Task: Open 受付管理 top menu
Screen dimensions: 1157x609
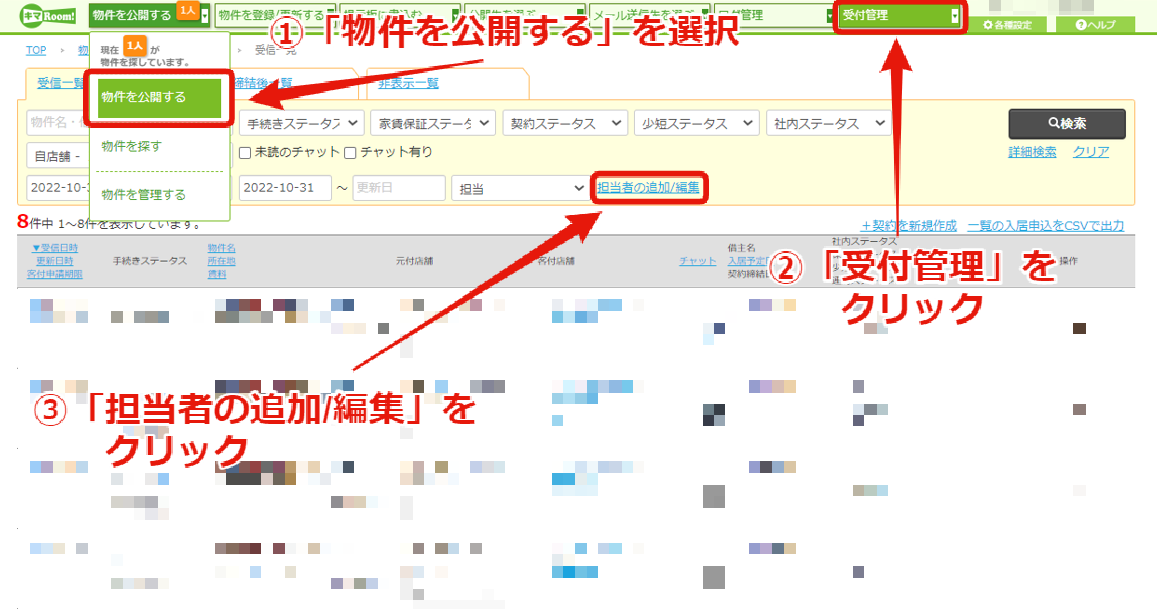Action: [898, 16]
